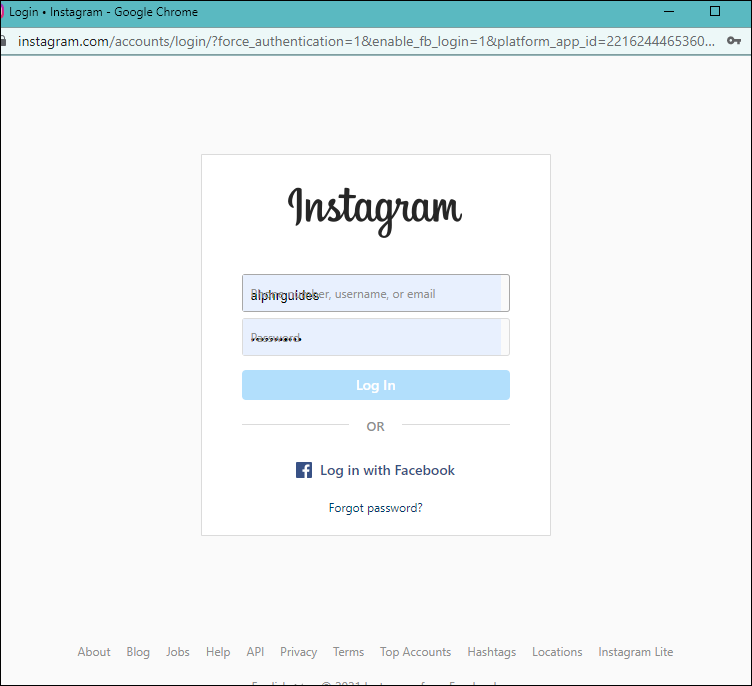Open the Help footer link
Screen dimensions: 752x686
point(218,652)
